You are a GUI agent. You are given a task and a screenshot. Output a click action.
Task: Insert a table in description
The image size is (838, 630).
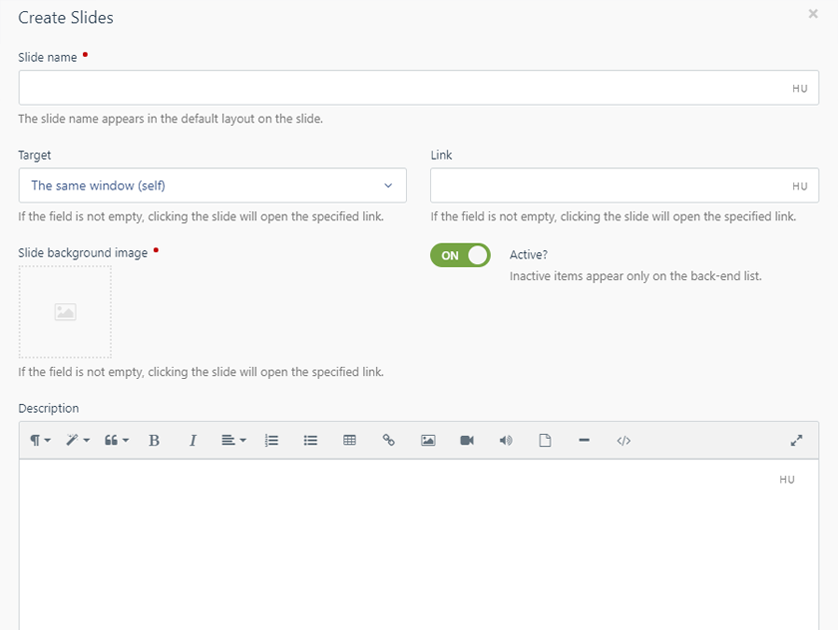(350, 440)
